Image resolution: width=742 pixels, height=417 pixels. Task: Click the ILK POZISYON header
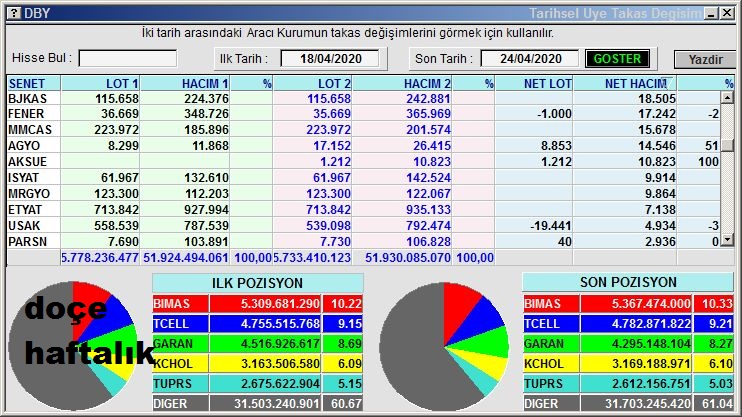click(x=258, y=283)
